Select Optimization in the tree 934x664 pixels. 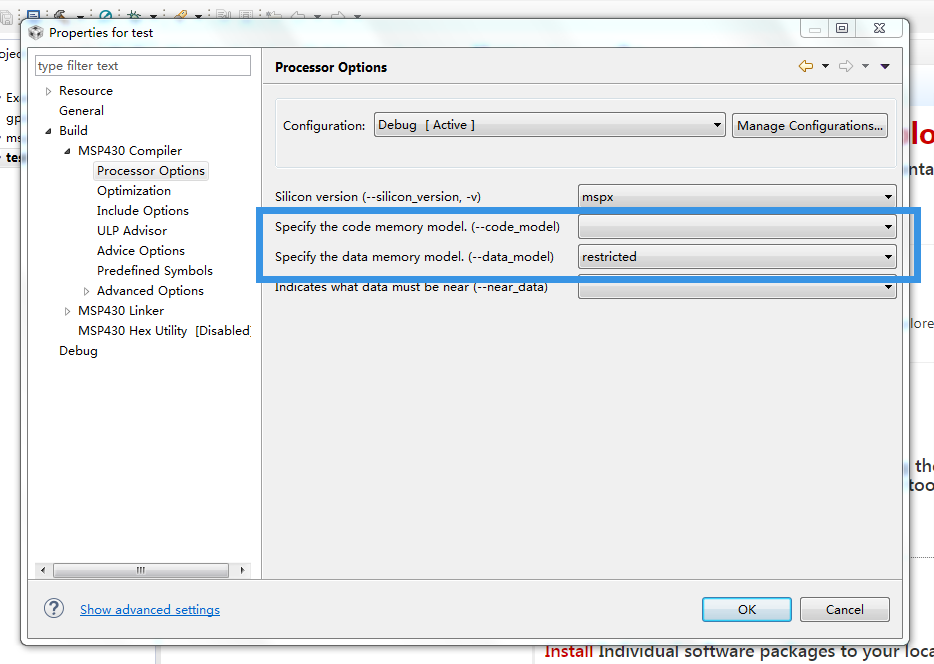tap(134, 191)
